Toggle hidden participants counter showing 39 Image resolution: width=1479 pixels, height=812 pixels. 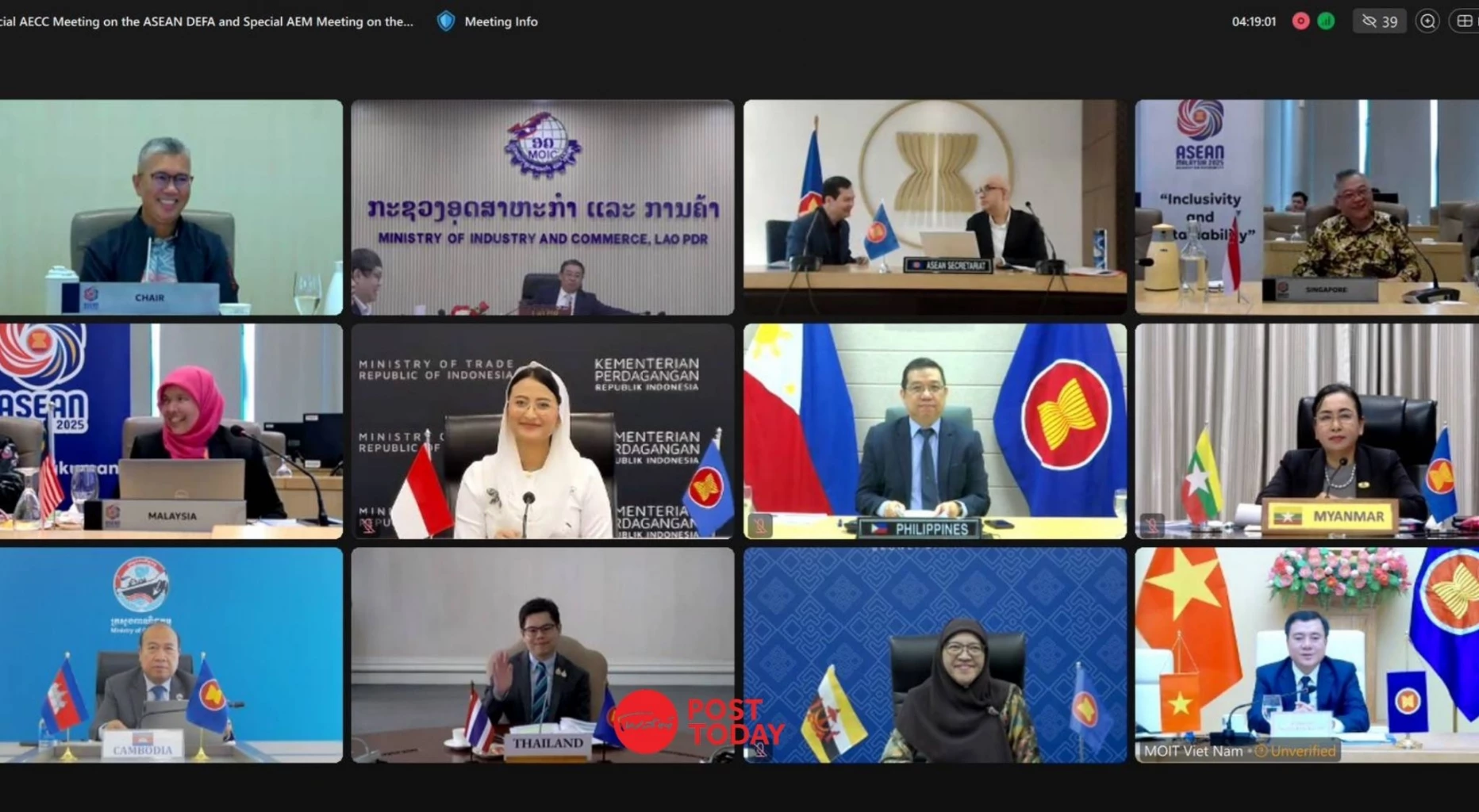1380,21
